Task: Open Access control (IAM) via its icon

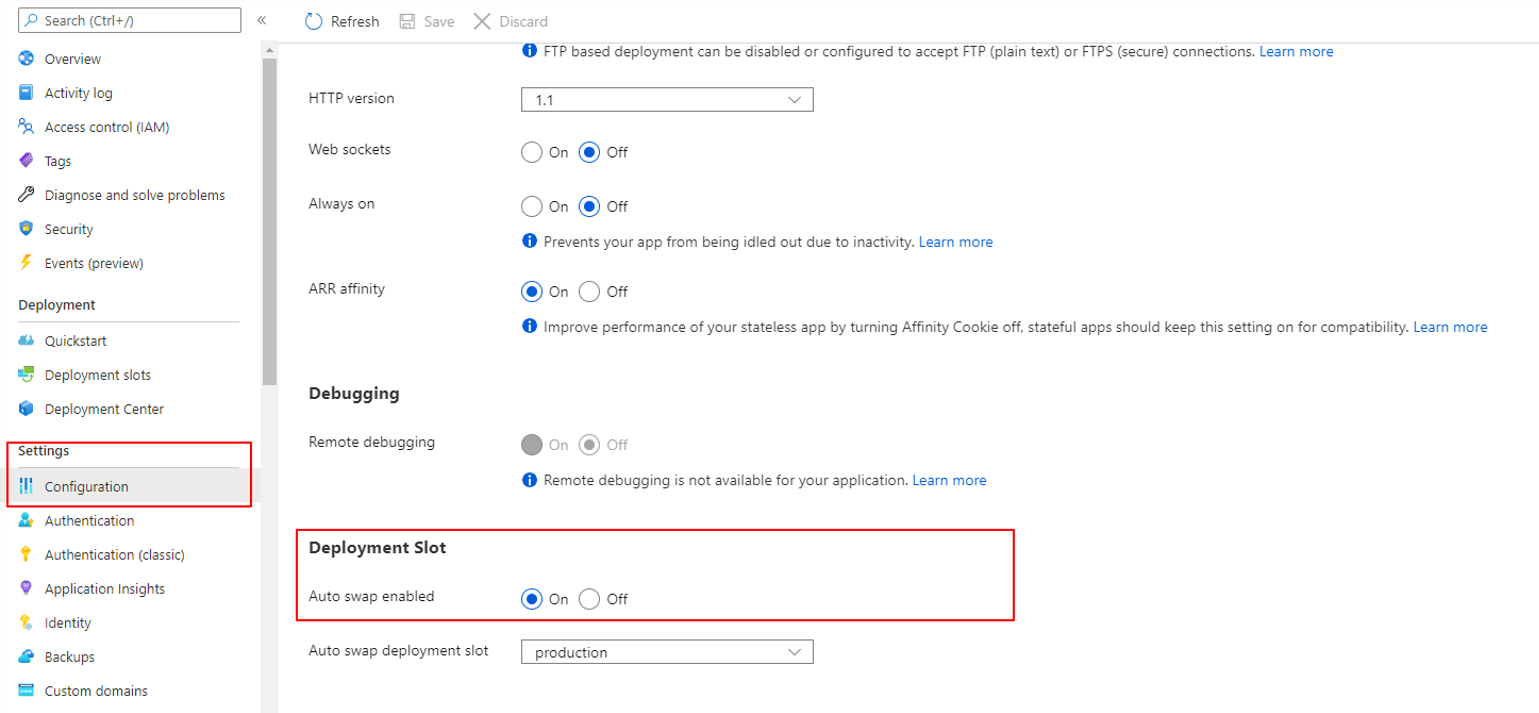Action: [26, 127]
